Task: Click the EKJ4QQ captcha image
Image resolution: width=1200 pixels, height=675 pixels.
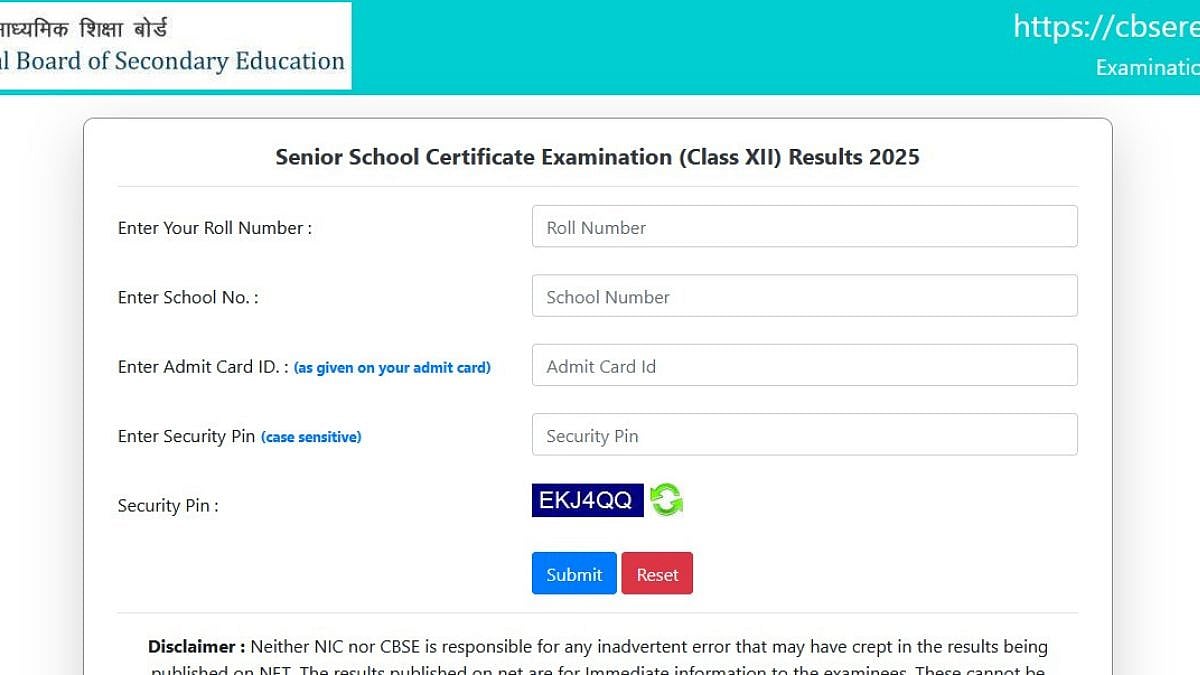Action: tap(587, 500)
